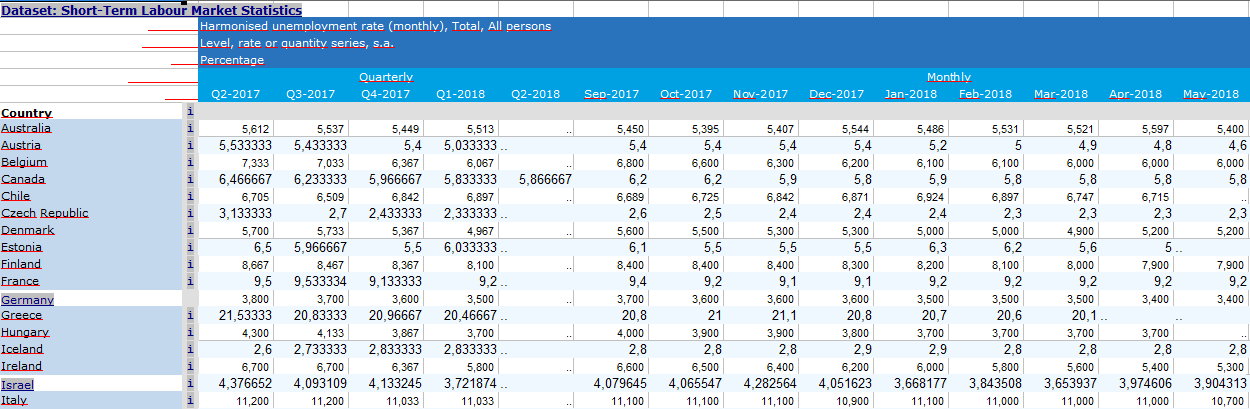
Task: Click the info icon in the Country header row
Action: 190,112
